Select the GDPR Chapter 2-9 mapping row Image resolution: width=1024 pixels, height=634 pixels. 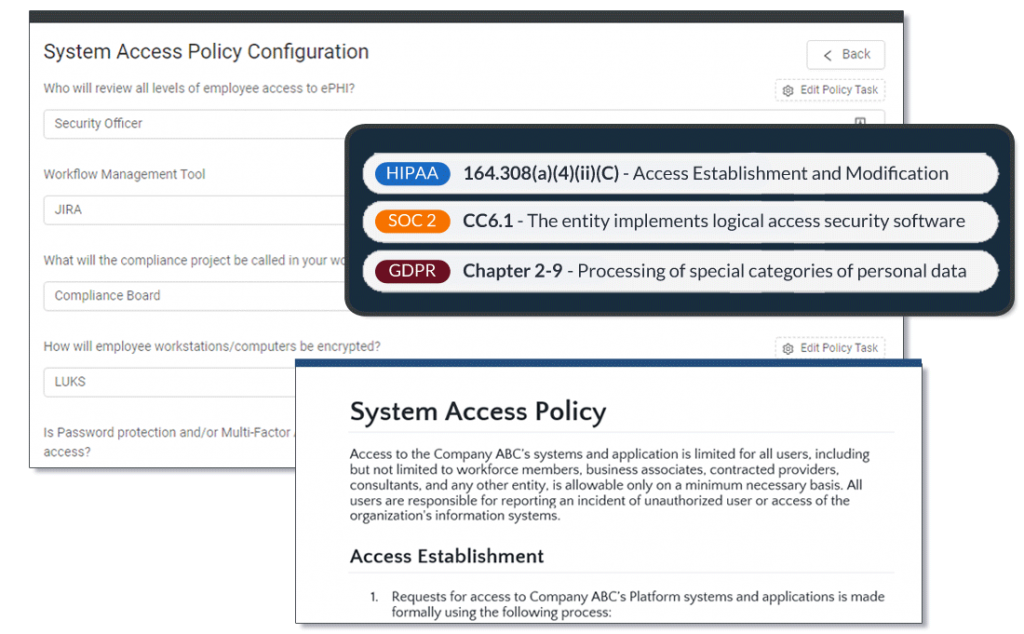tap(680, 271)
